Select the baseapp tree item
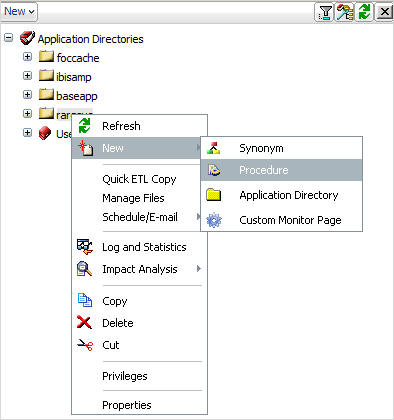This screenshot has height=420, width=394. tap(77, 96)
